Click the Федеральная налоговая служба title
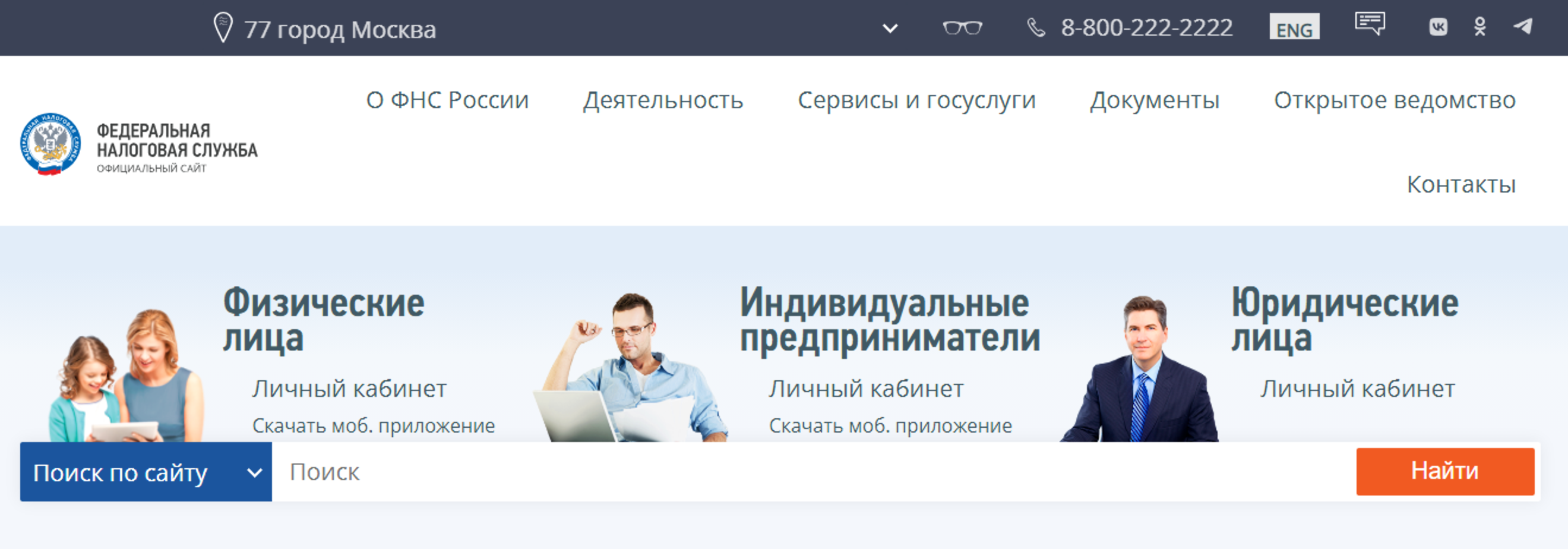The image size is (1568, 549). 177,141
